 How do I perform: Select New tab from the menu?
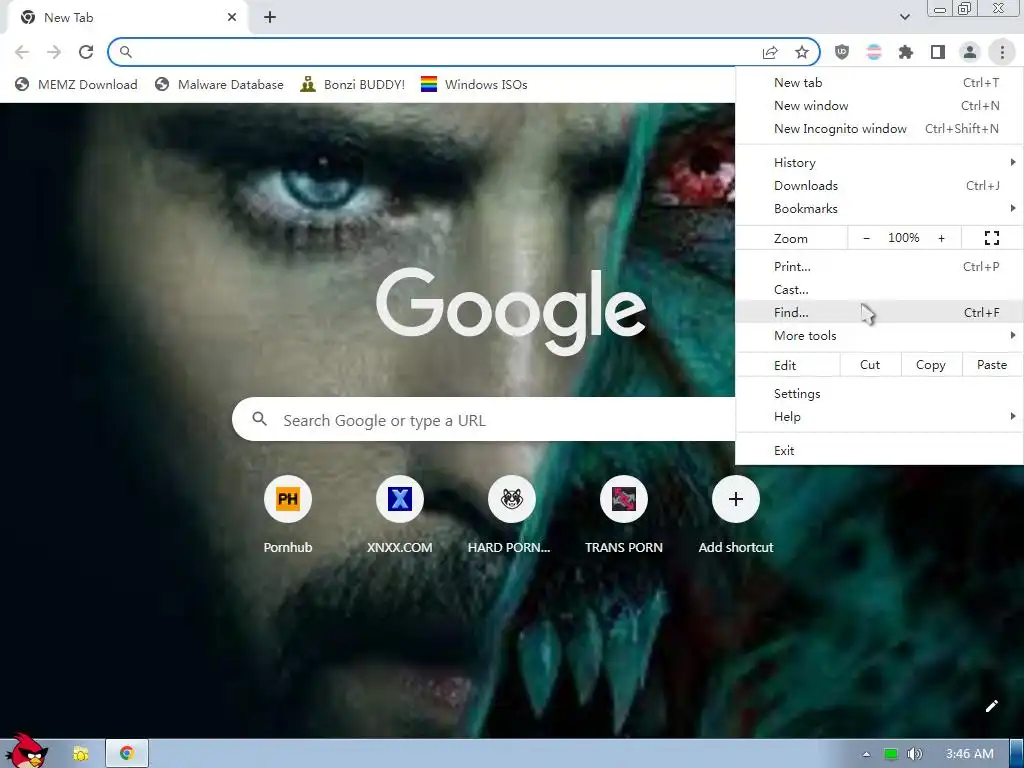pos(880,83)
